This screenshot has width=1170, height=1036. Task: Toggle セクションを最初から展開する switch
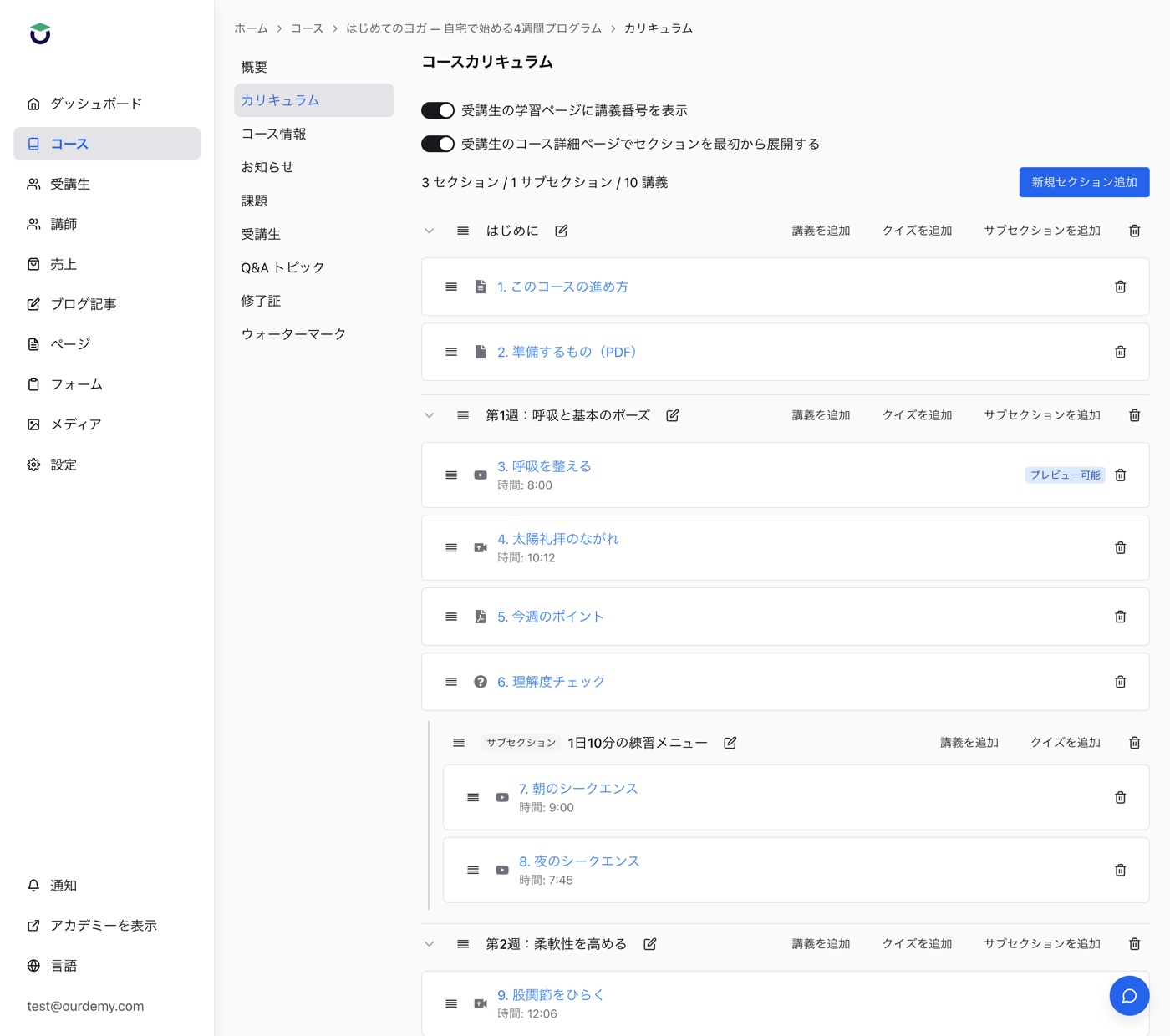(438, 144)
